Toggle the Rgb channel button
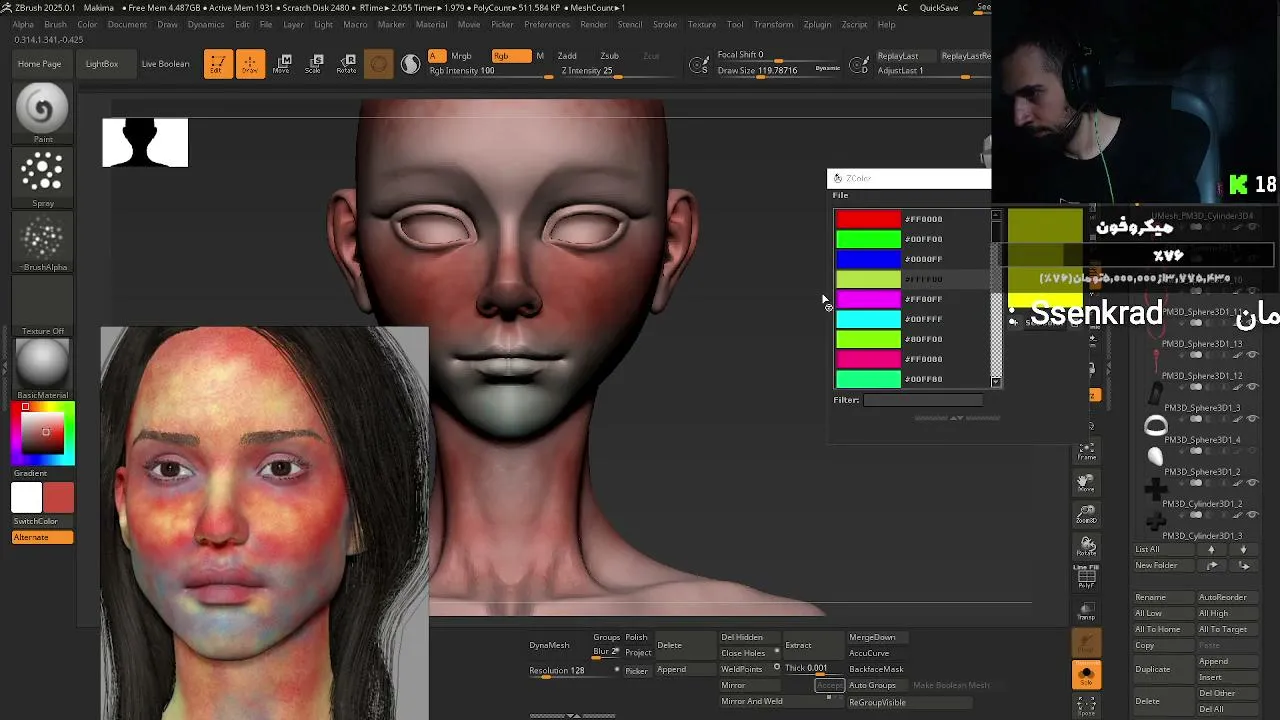This screenshot has height=720, width=1280. click(x=502, y=56)
